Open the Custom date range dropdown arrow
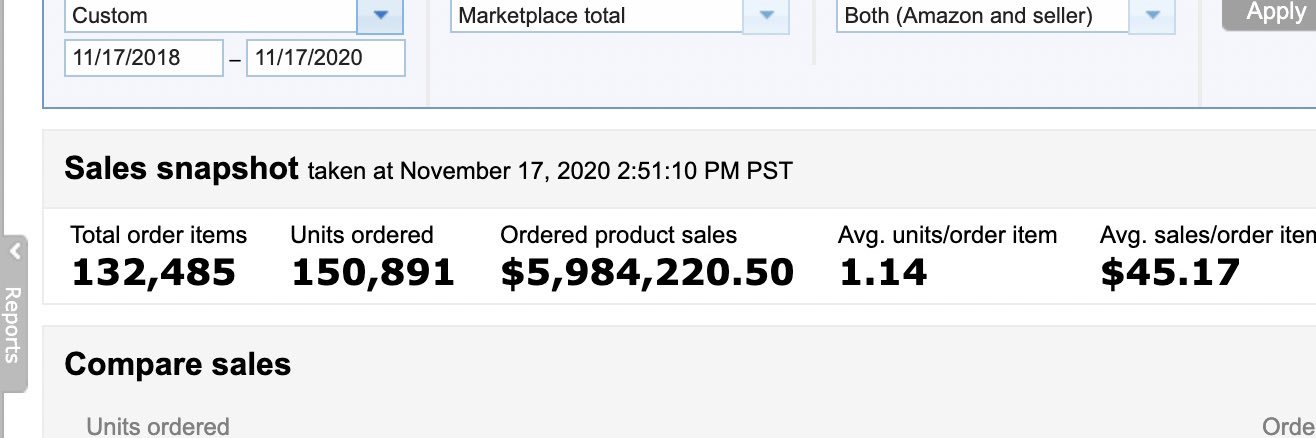This screenshot has height=438, width=1316. pyautogui.click(x=380, y=16)
